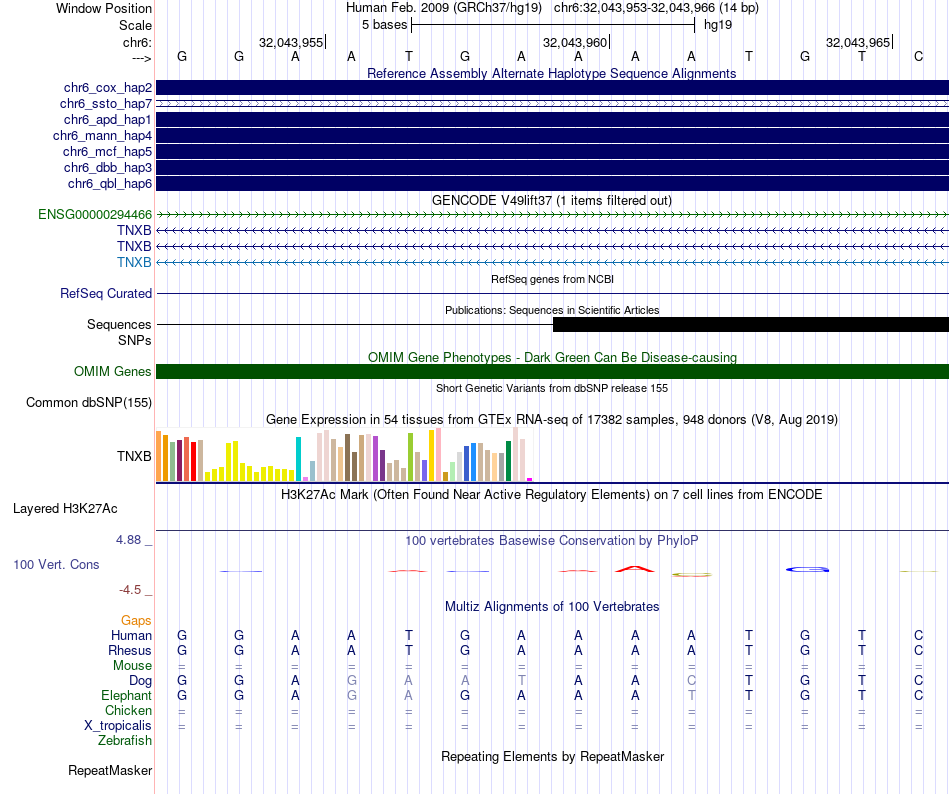Click the chr6_ssto_hap7 track label
950x794 pixels.
click(x=106, y=104)
